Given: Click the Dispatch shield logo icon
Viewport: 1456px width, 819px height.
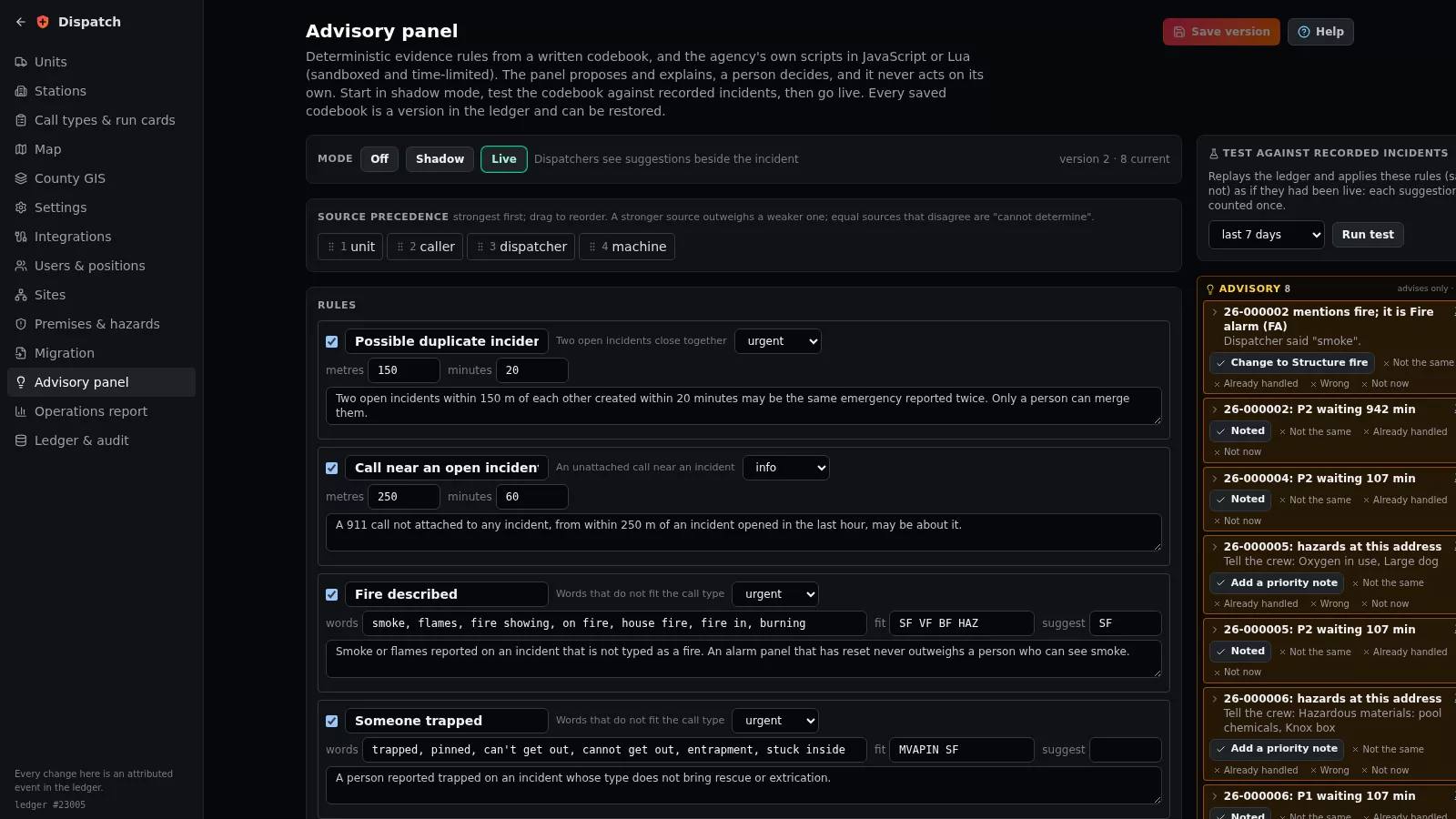Looking at the screenshot, I should [x=43, y=22].
